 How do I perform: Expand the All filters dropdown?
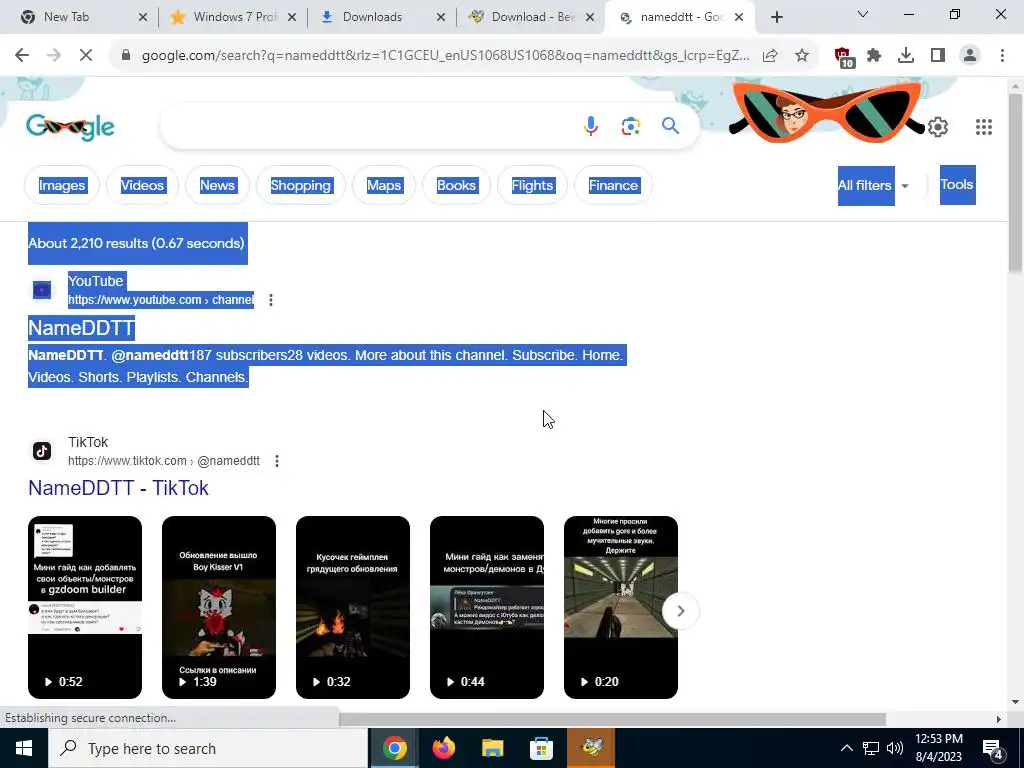pos(874,185)
